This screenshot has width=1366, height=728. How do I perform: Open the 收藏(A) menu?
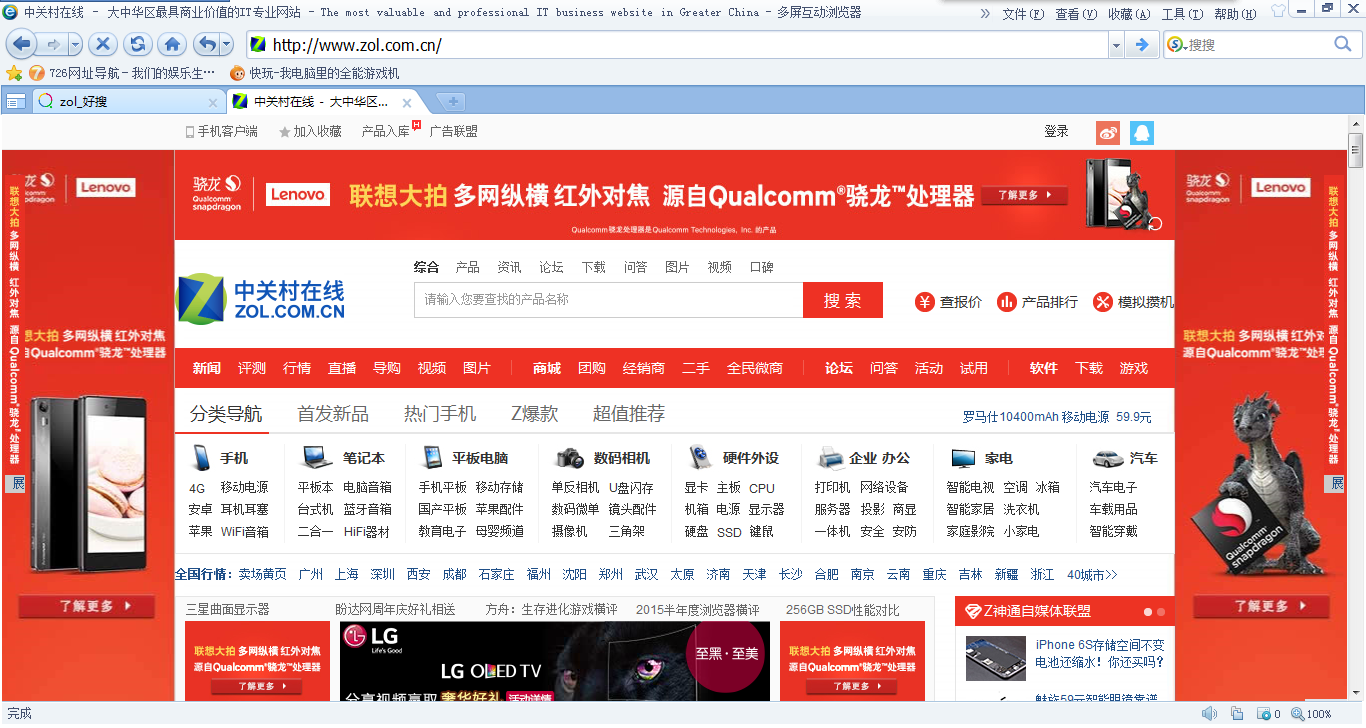pos(1129,14)
